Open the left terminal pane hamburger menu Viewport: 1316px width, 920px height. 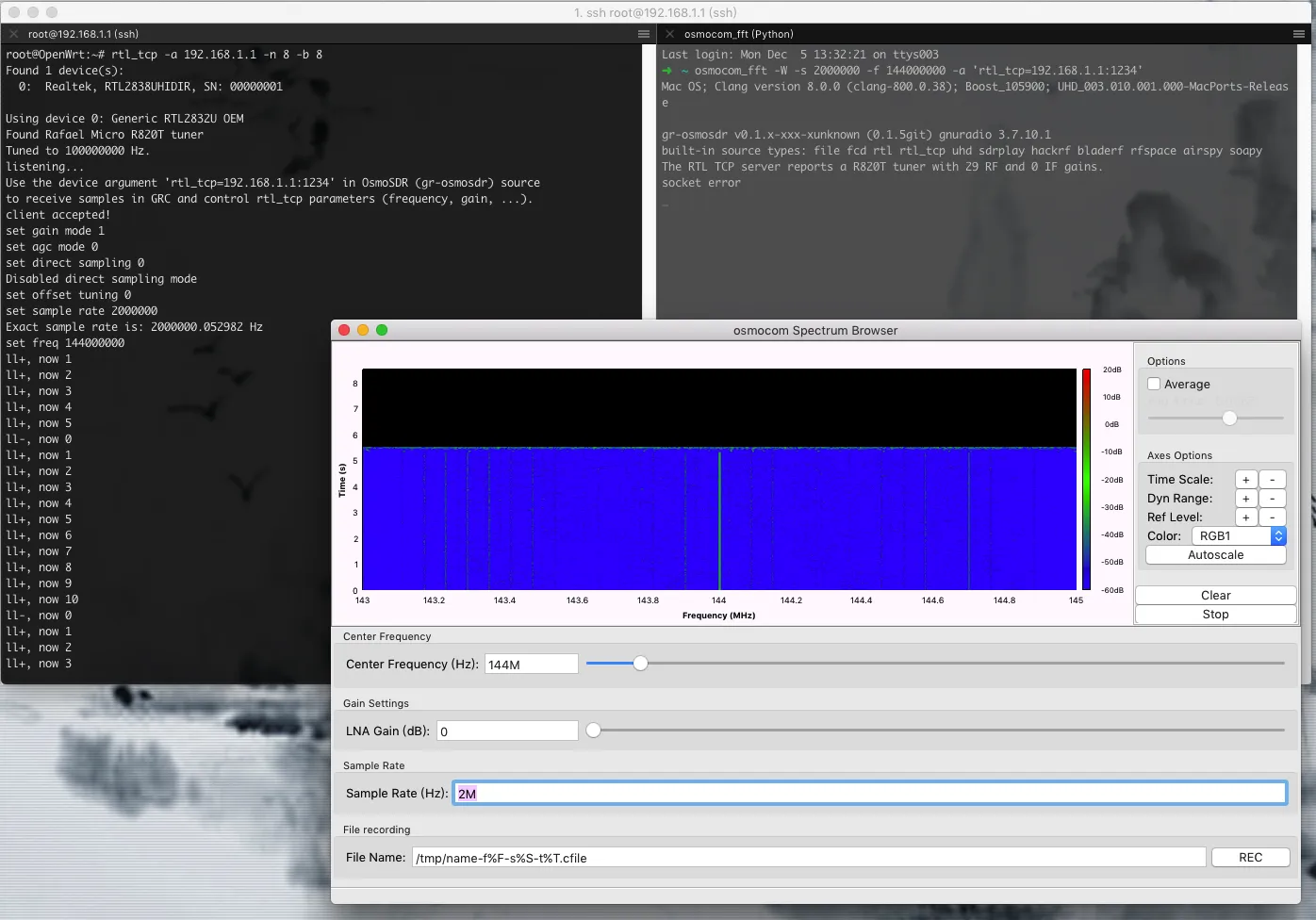click(644, 34)
